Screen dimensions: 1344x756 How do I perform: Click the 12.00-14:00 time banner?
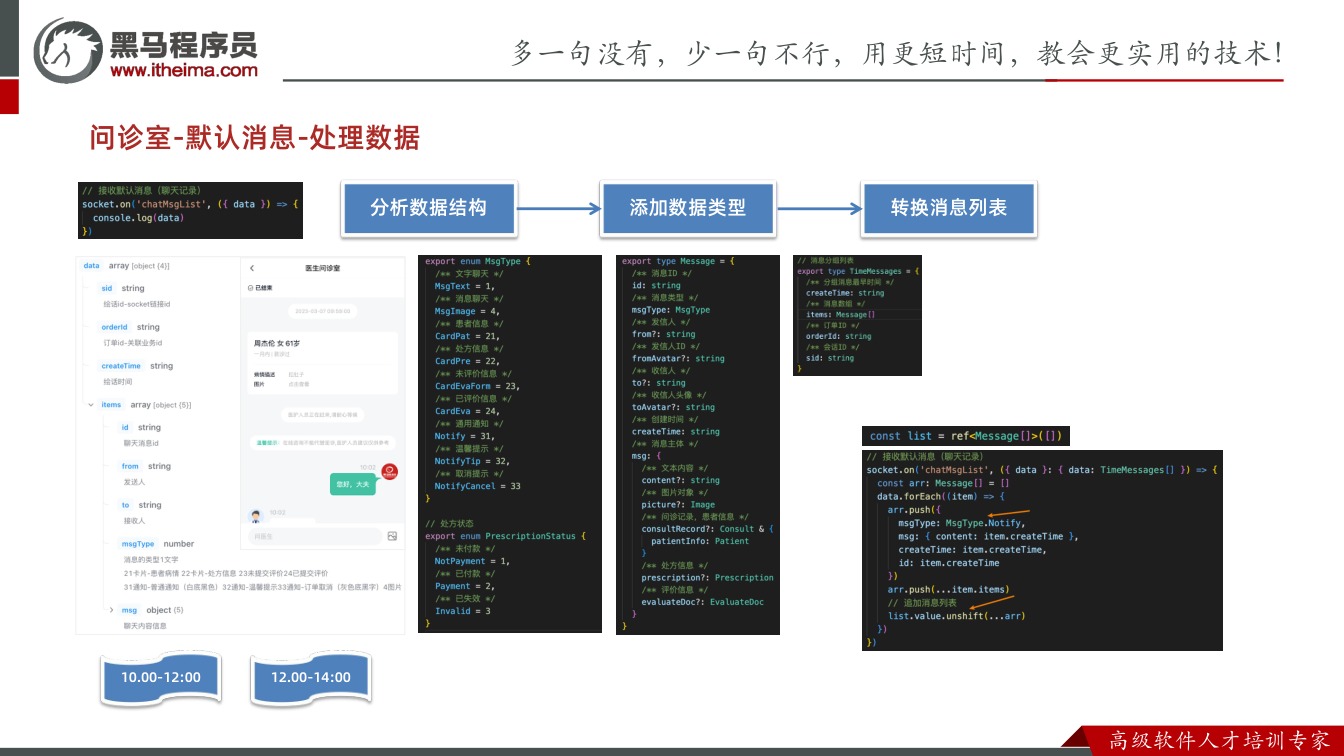(x=311, y=678)
